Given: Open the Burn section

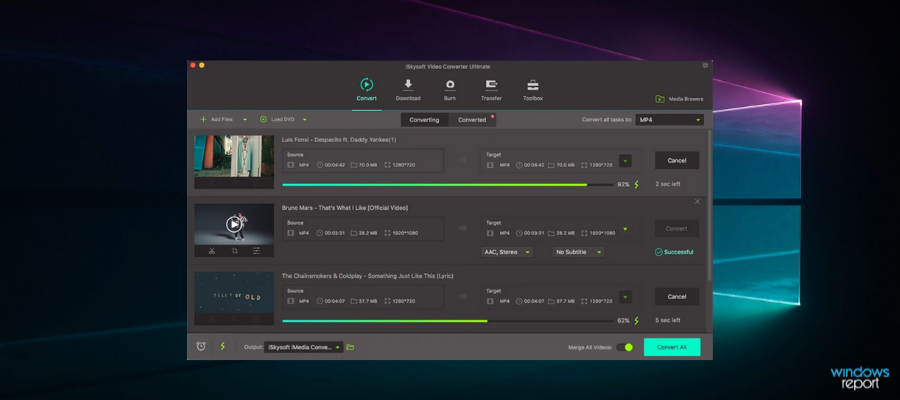Looking at the screenshot, I should click(x=450, y=89).
